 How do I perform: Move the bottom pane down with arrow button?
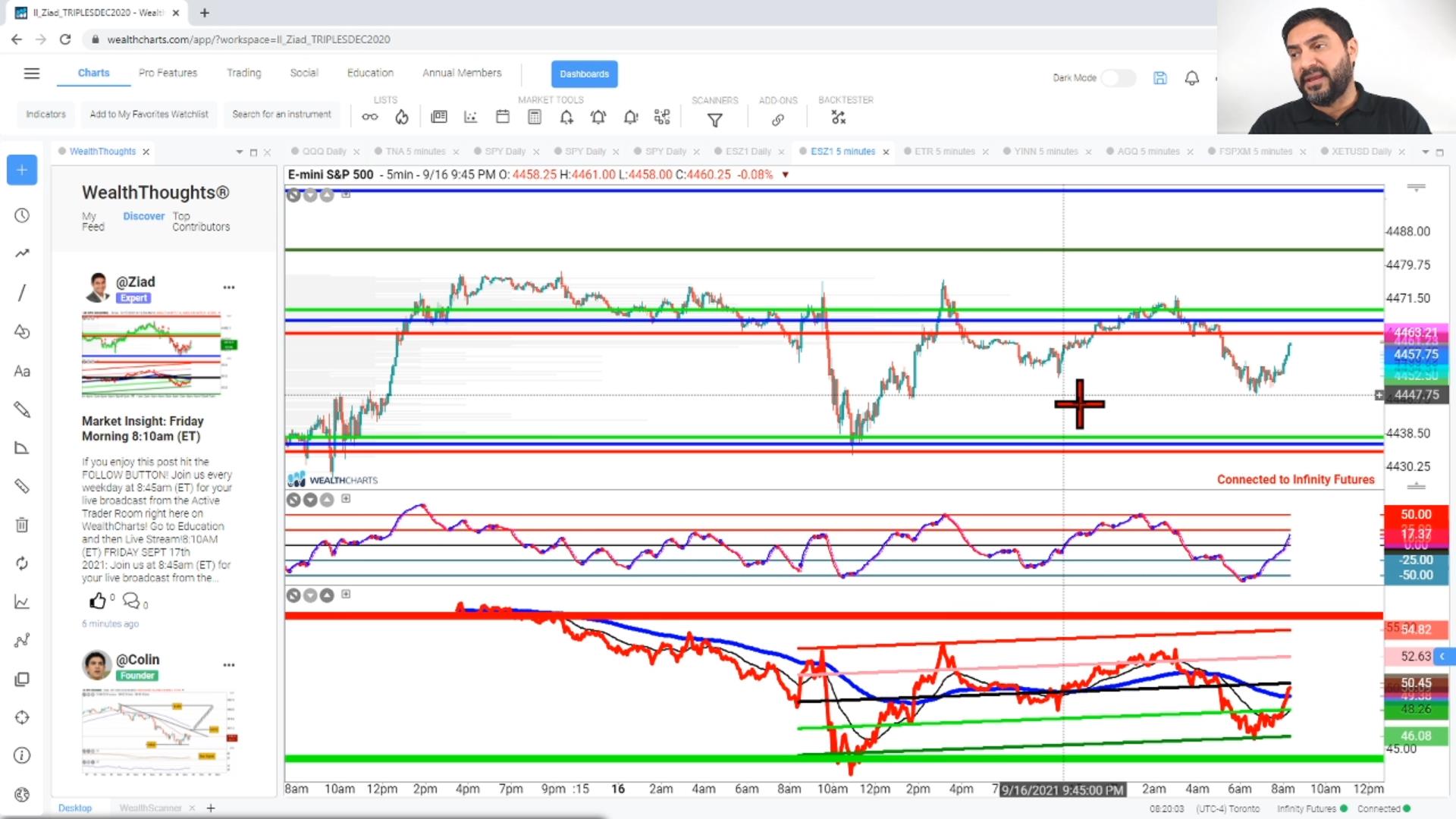[x=310, y=595]
